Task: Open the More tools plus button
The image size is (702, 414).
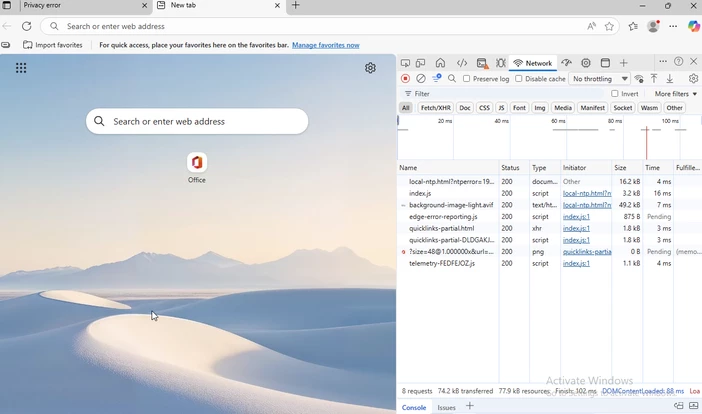Action: [x=624, y=63]
